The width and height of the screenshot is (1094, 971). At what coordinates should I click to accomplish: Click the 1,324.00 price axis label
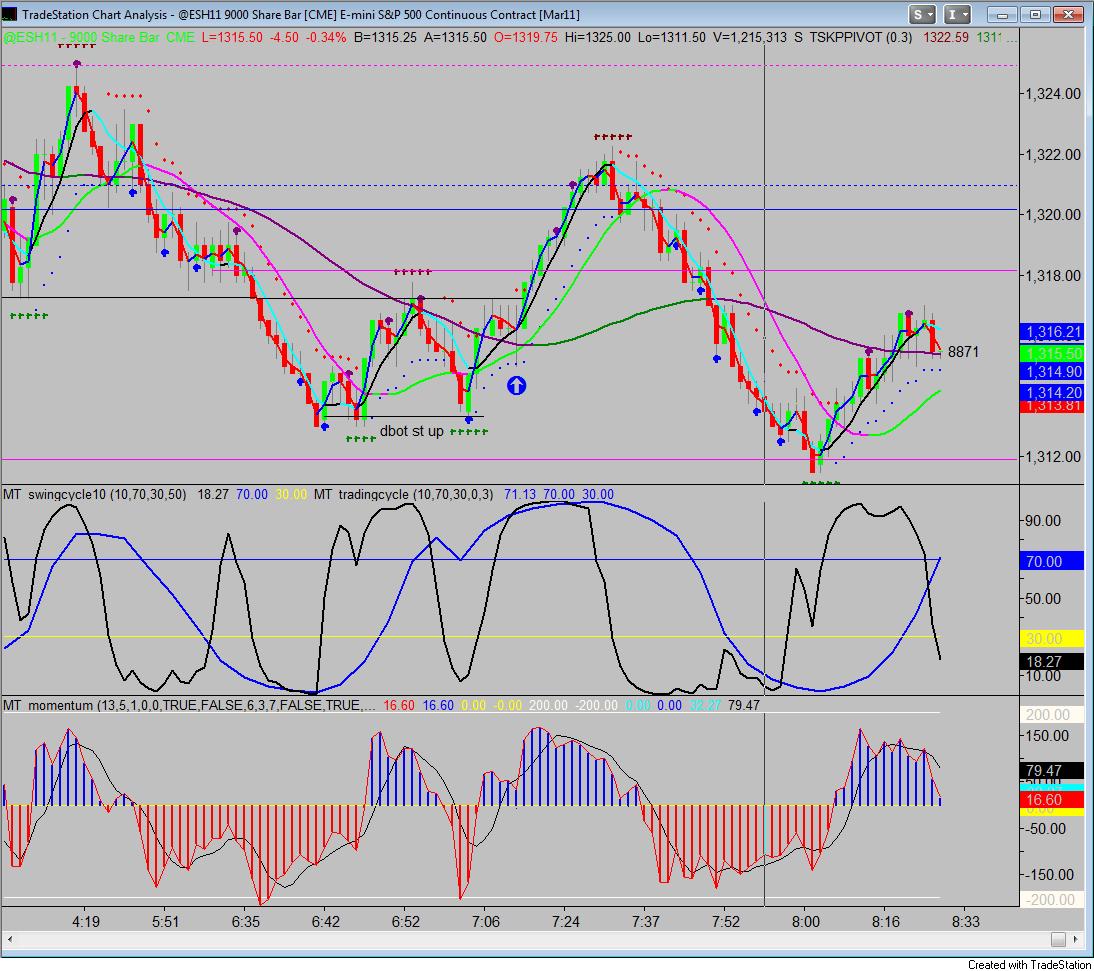(1052, 93)
